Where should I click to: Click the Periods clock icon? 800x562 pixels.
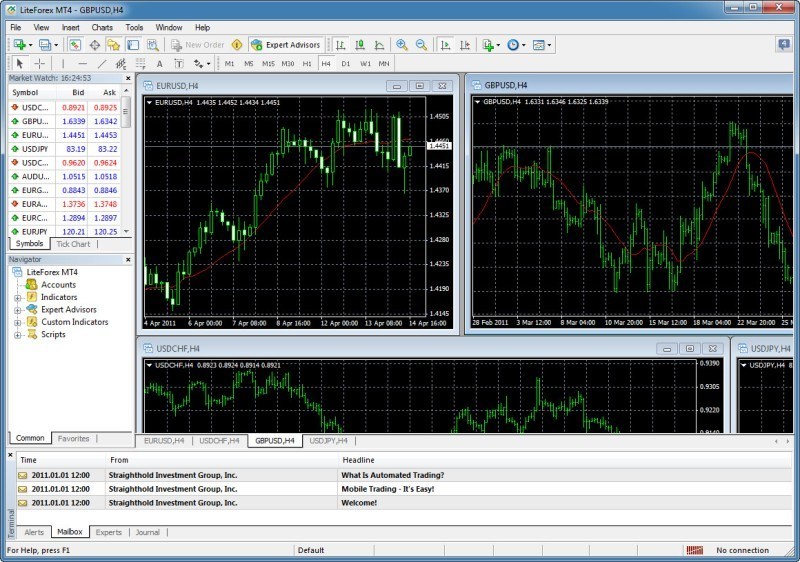click(513, 45)
